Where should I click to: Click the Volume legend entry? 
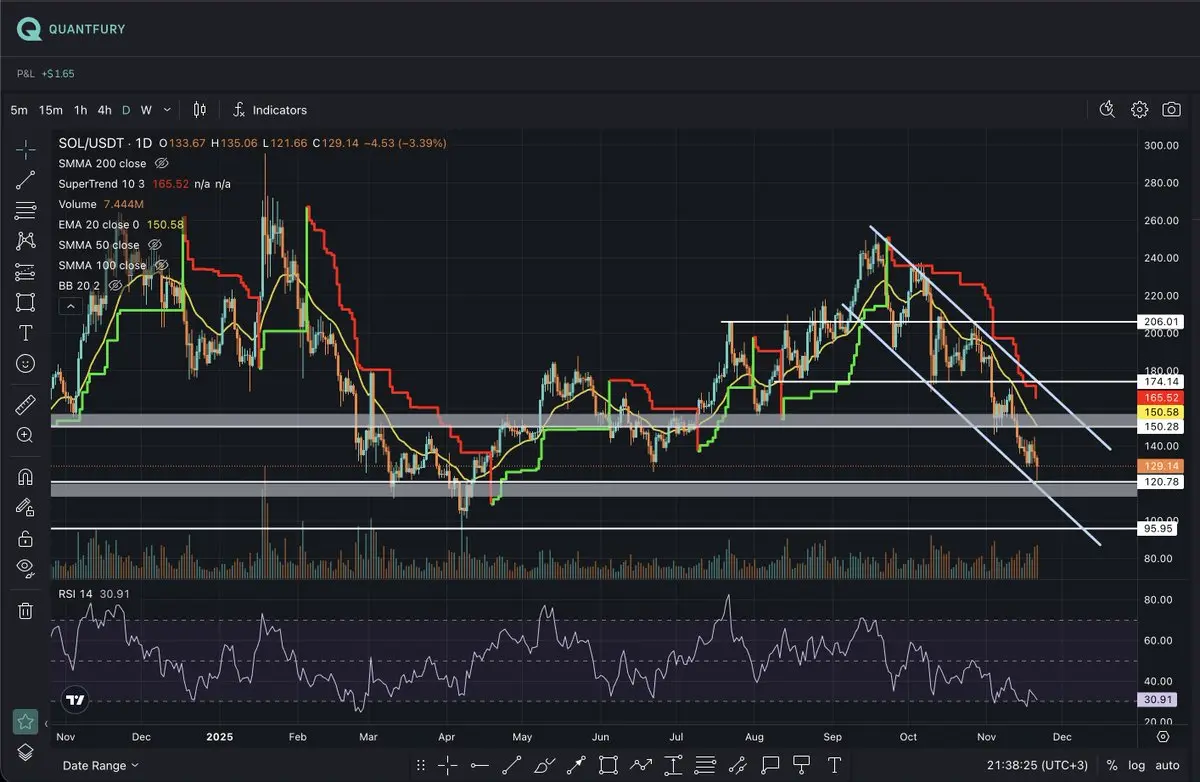(x=78, y=204)
